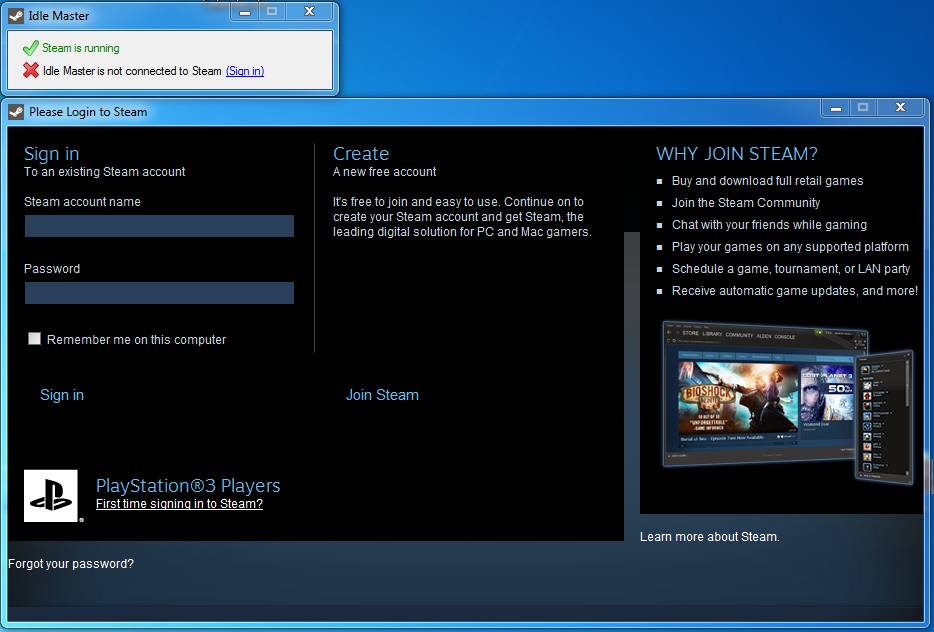This screenshot has width=934, height=632.
Task: Focus the Steam account name field
Action: click(159, 226)
